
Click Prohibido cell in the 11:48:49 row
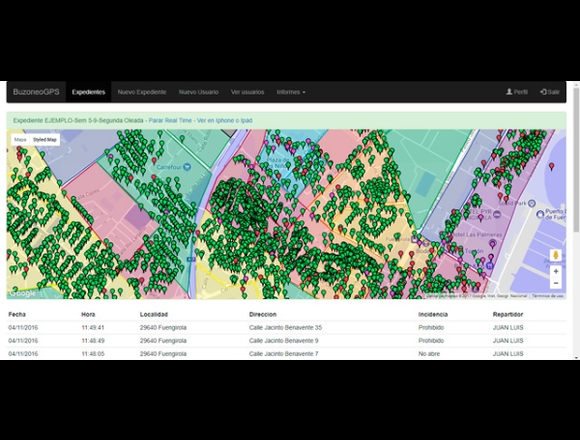tap(431, 341)
